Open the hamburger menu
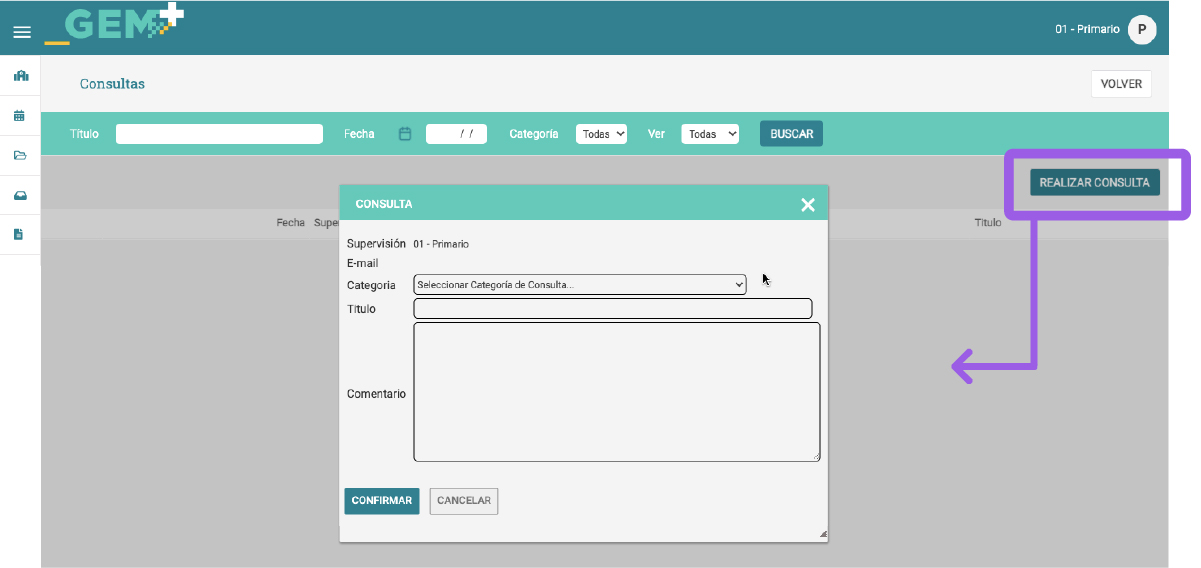 tap(21, 33)
